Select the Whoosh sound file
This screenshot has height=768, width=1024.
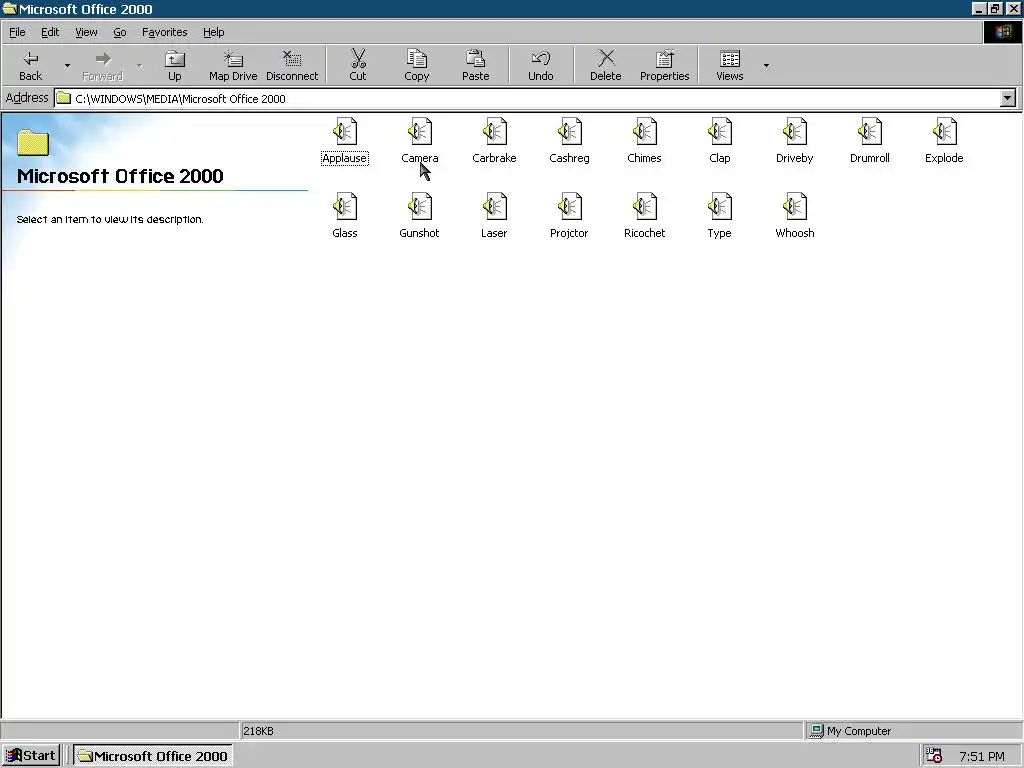click(x=795, y=216)
